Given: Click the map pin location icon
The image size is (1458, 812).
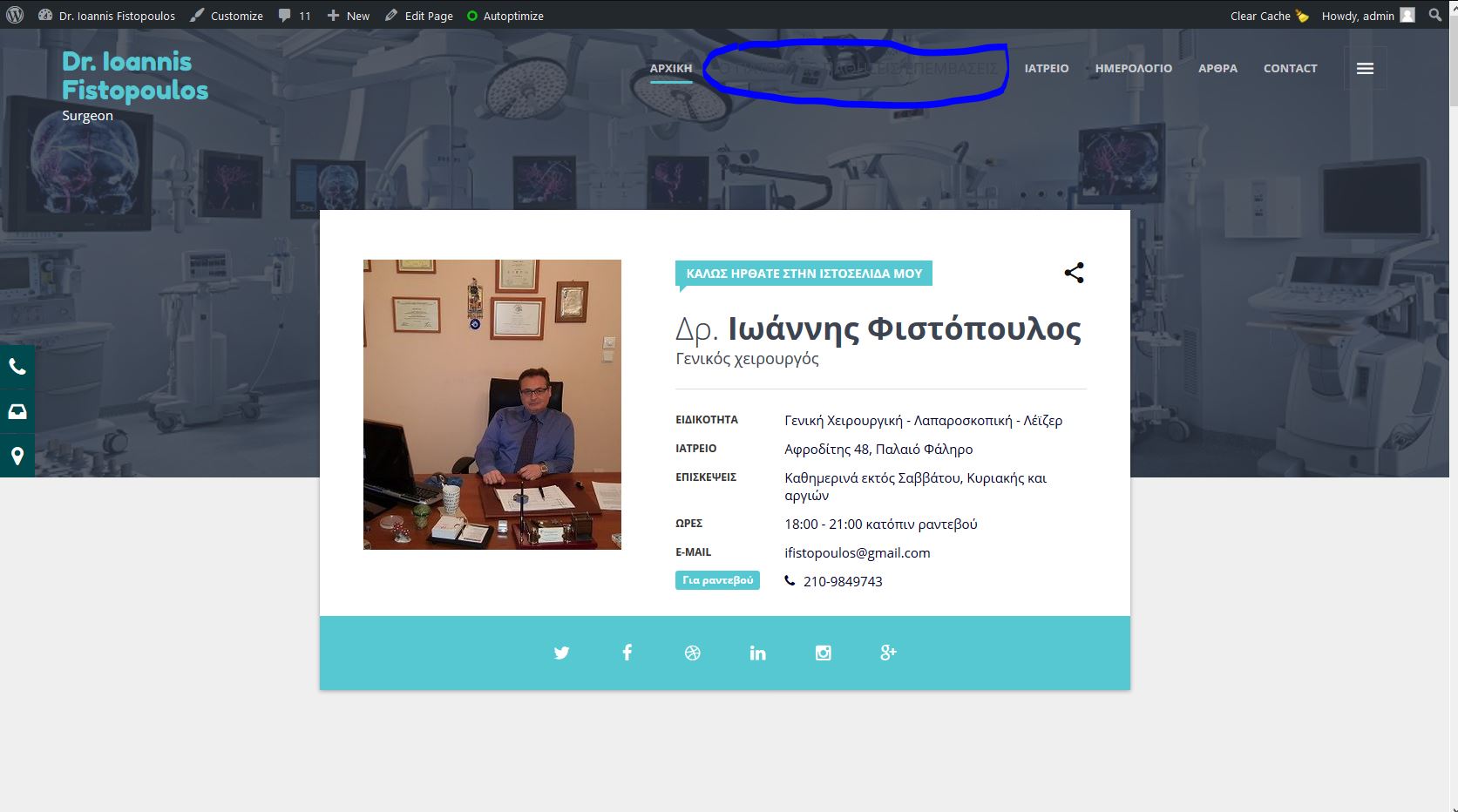Looking at the screenshot, I should coord(17,456).
